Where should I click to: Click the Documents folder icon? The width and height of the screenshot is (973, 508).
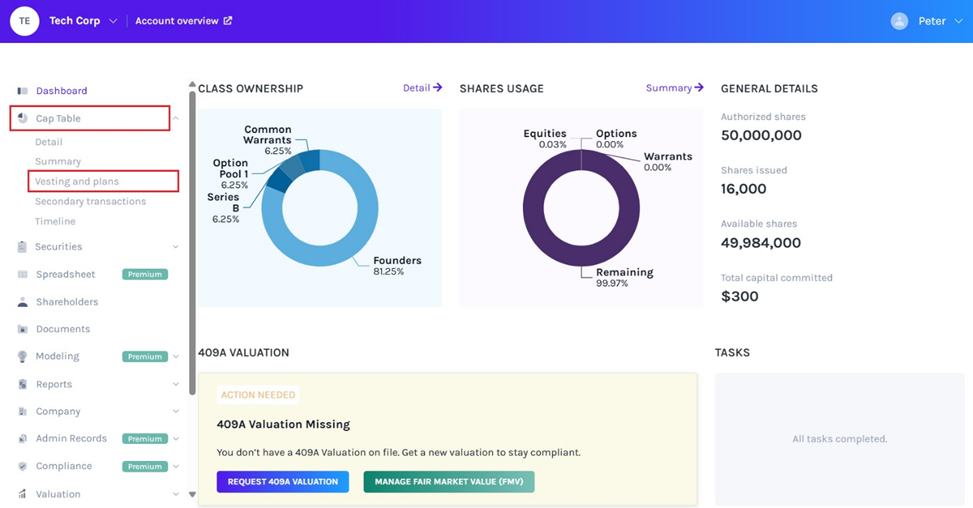click(22, 329)
